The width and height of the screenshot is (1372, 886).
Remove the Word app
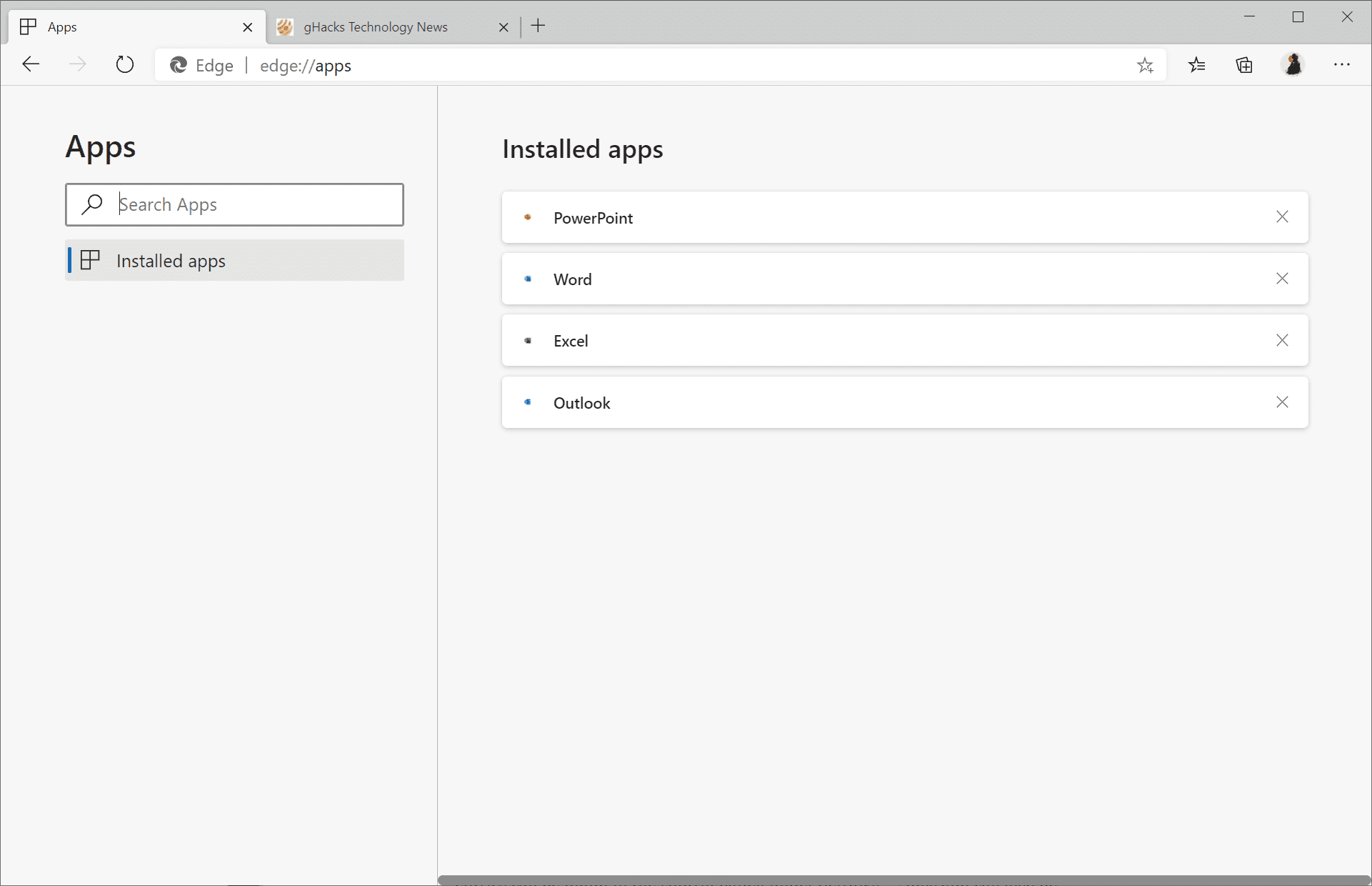[1282, 279]
